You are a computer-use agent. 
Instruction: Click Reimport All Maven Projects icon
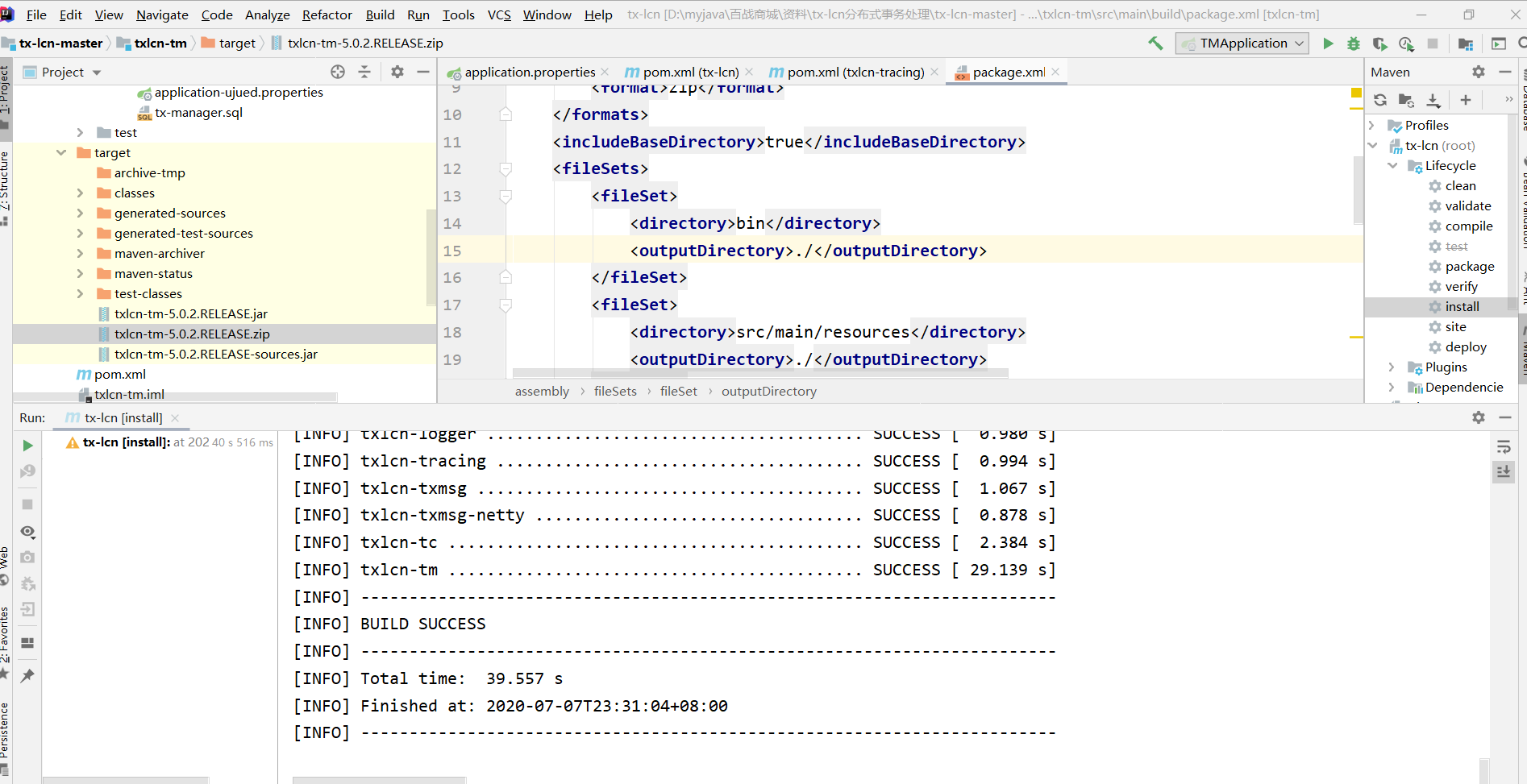pyautogui.click(x=1380, y=100)
